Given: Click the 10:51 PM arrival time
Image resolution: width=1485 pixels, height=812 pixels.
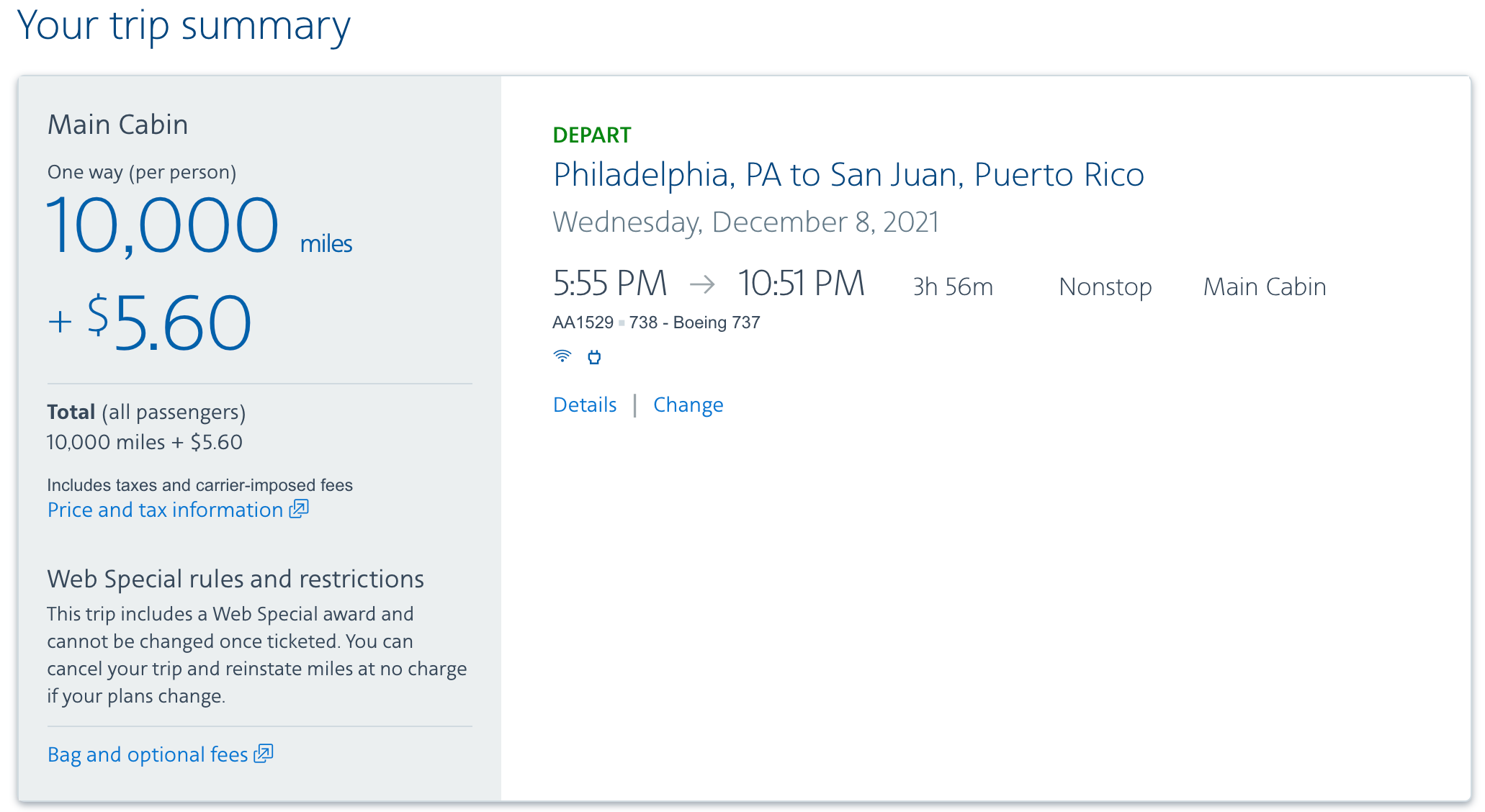Looking at the screenshot, I should coord(801,284).
